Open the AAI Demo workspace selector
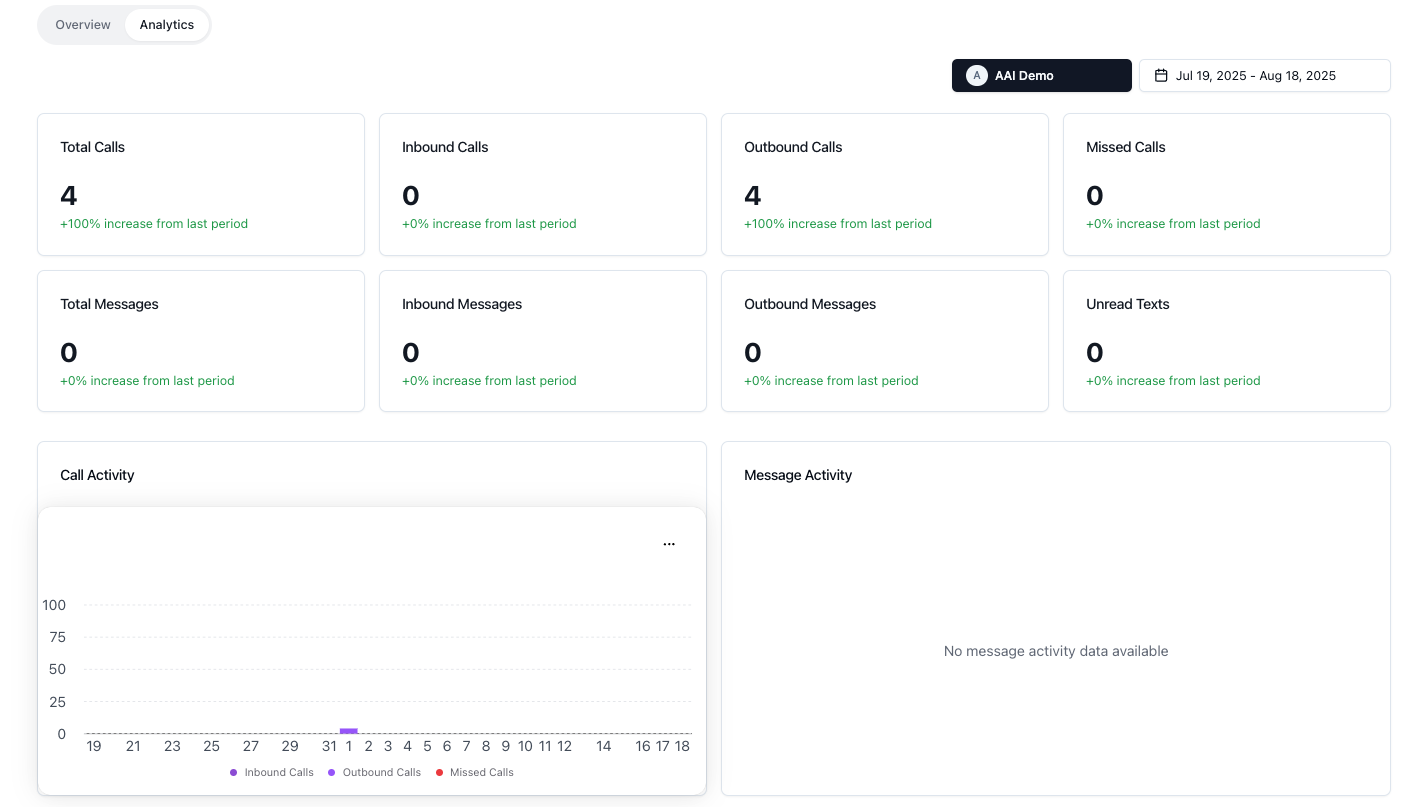 click(1041, 75)
